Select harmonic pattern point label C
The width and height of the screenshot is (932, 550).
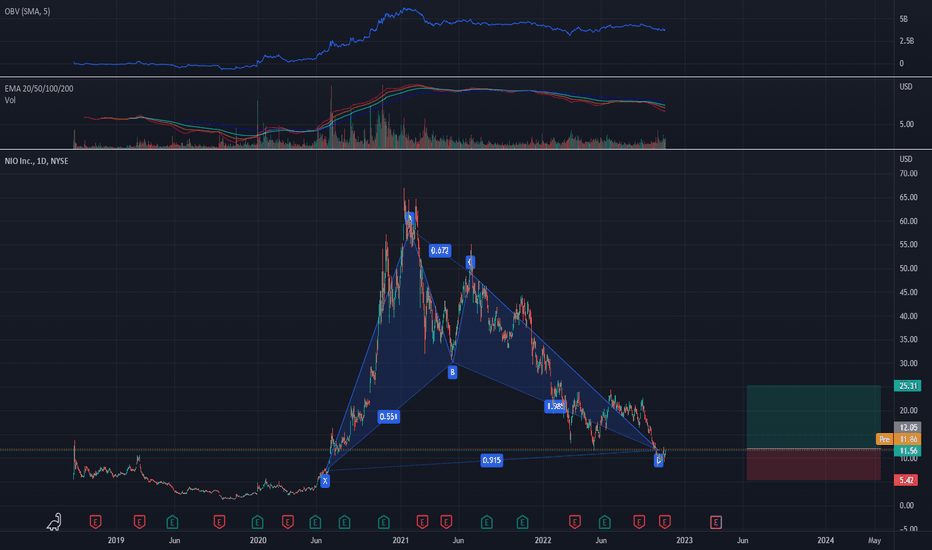[470, 262]
